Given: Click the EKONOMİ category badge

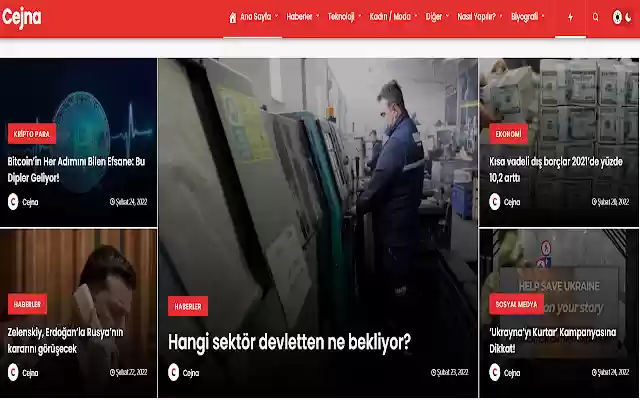Looking at the screenshot, I should (x=508, y=134).
